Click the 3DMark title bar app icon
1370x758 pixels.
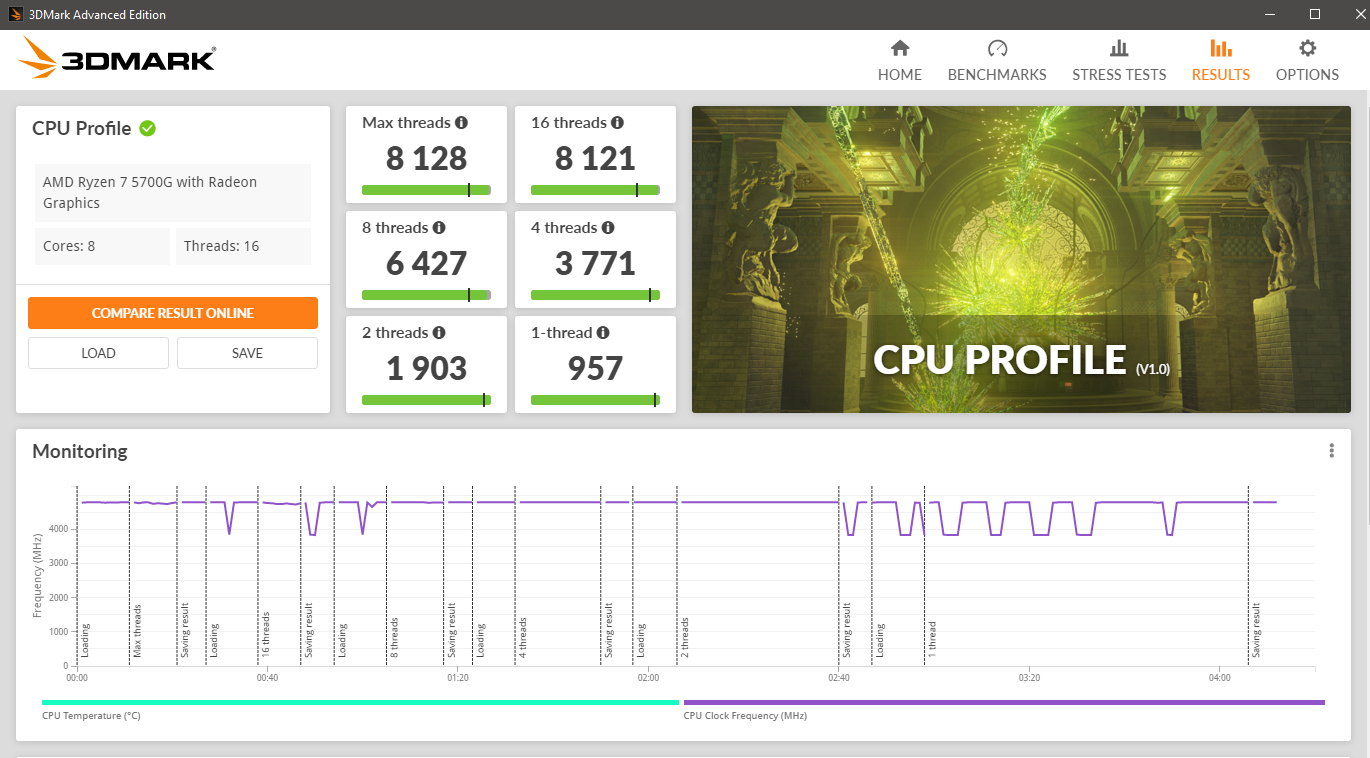pos(15,14)
